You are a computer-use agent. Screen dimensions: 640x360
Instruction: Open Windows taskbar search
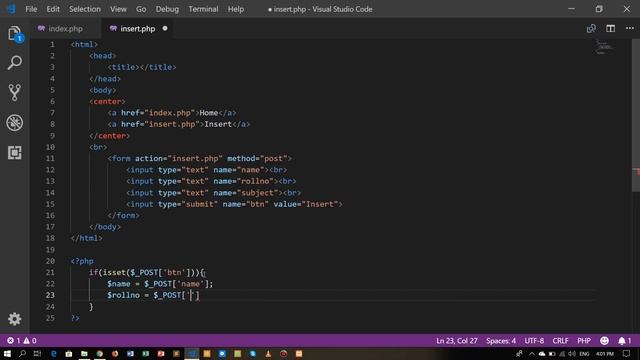pyautogui.click(x=22, y=354)
